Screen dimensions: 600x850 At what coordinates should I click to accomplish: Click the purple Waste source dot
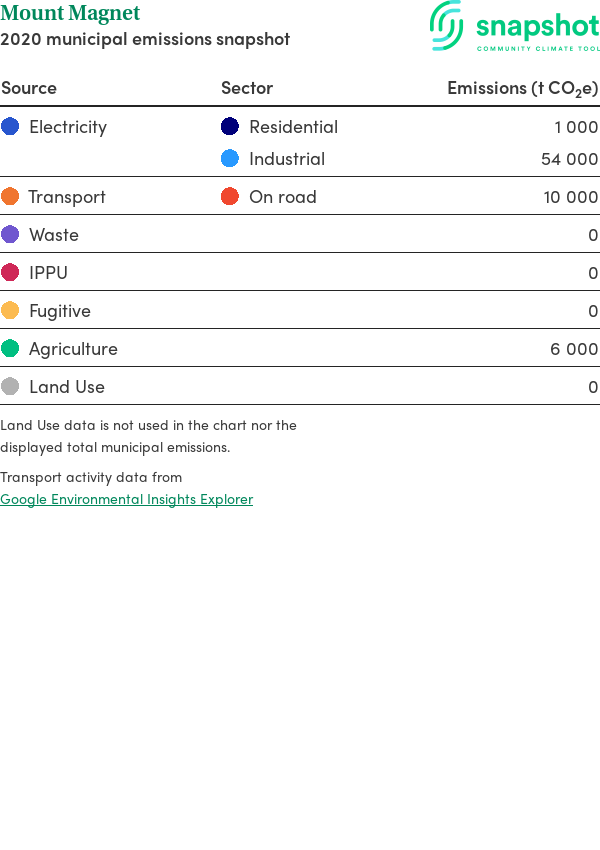pos(10,234)
